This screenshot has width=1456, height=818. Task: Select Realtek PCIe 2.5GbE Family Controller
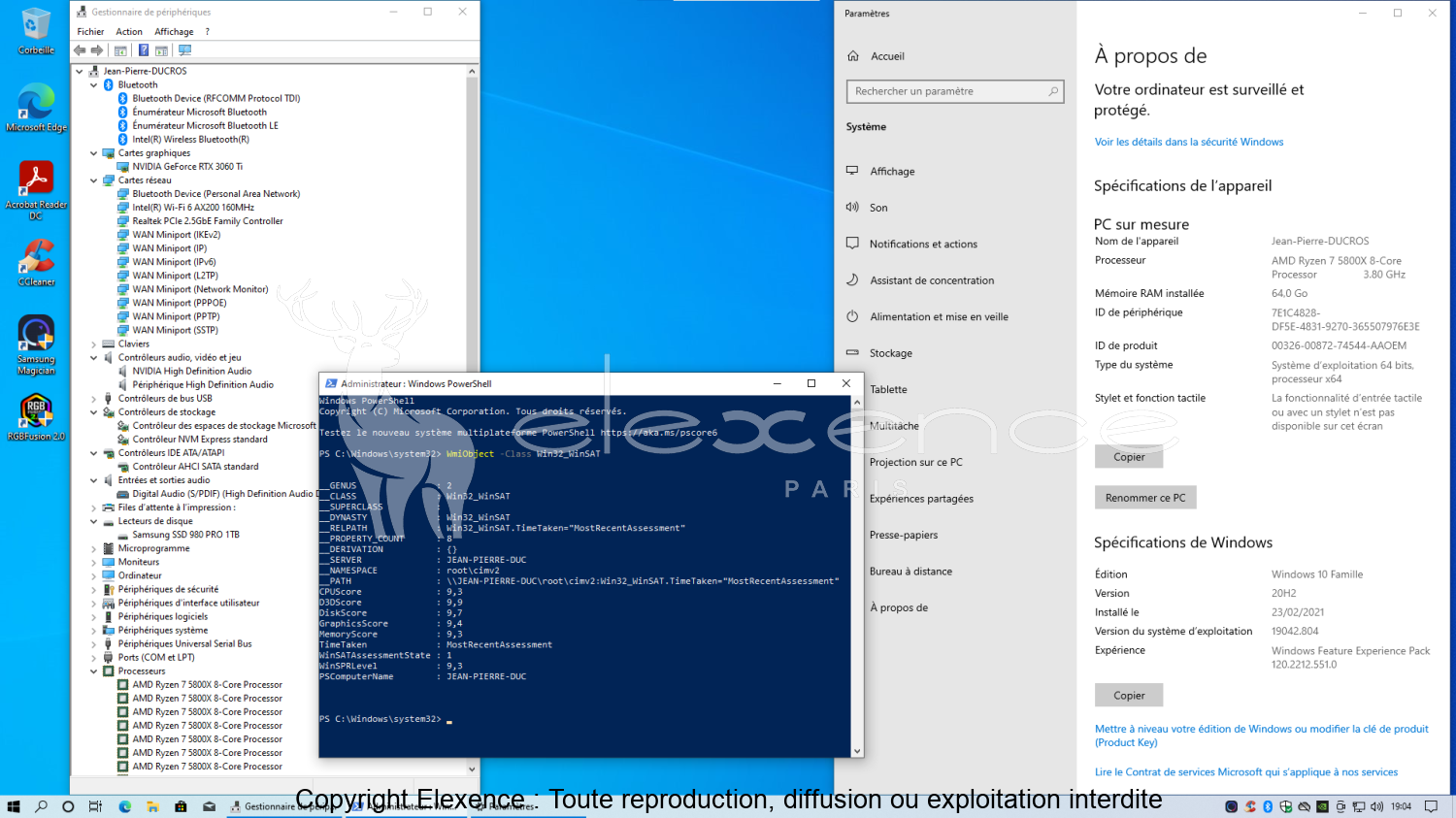208,221
